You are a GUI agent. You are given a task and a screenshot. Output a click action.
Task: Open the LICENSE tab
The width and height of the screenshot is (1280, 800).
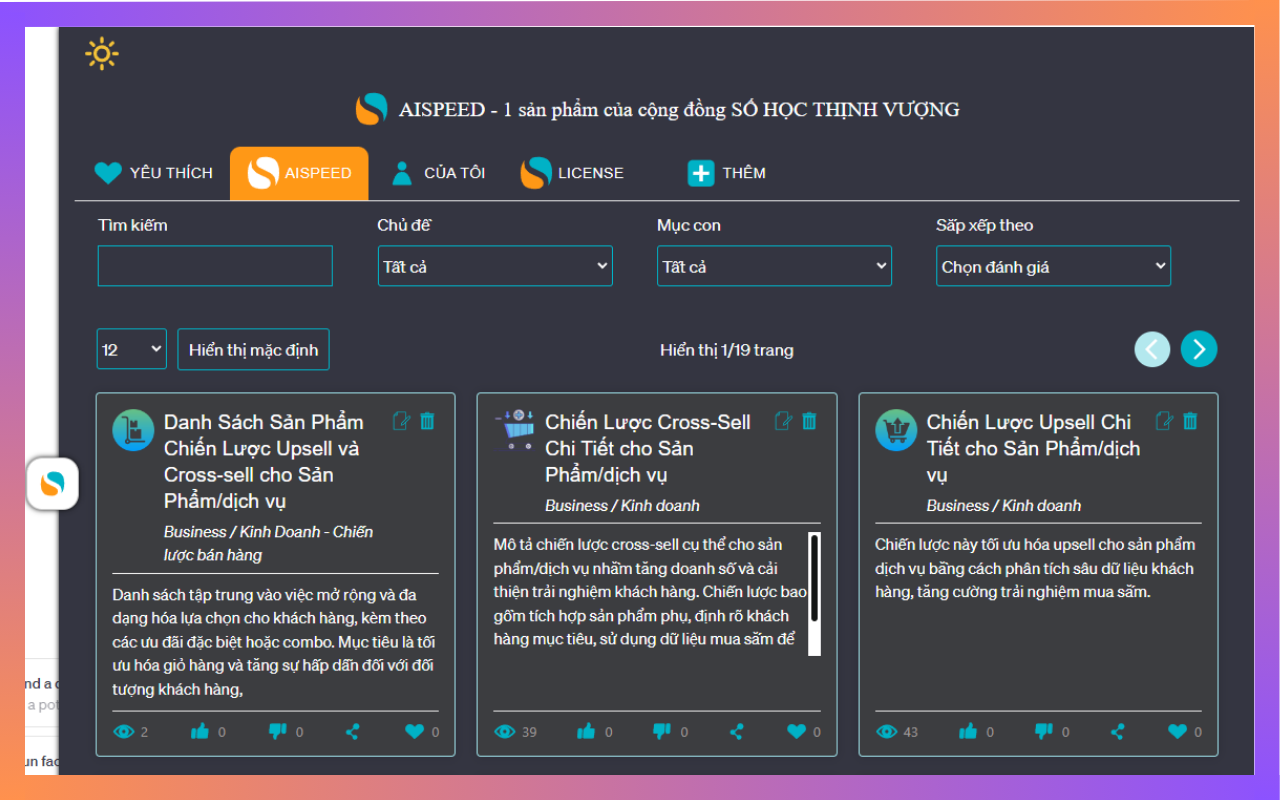point(573,172)
